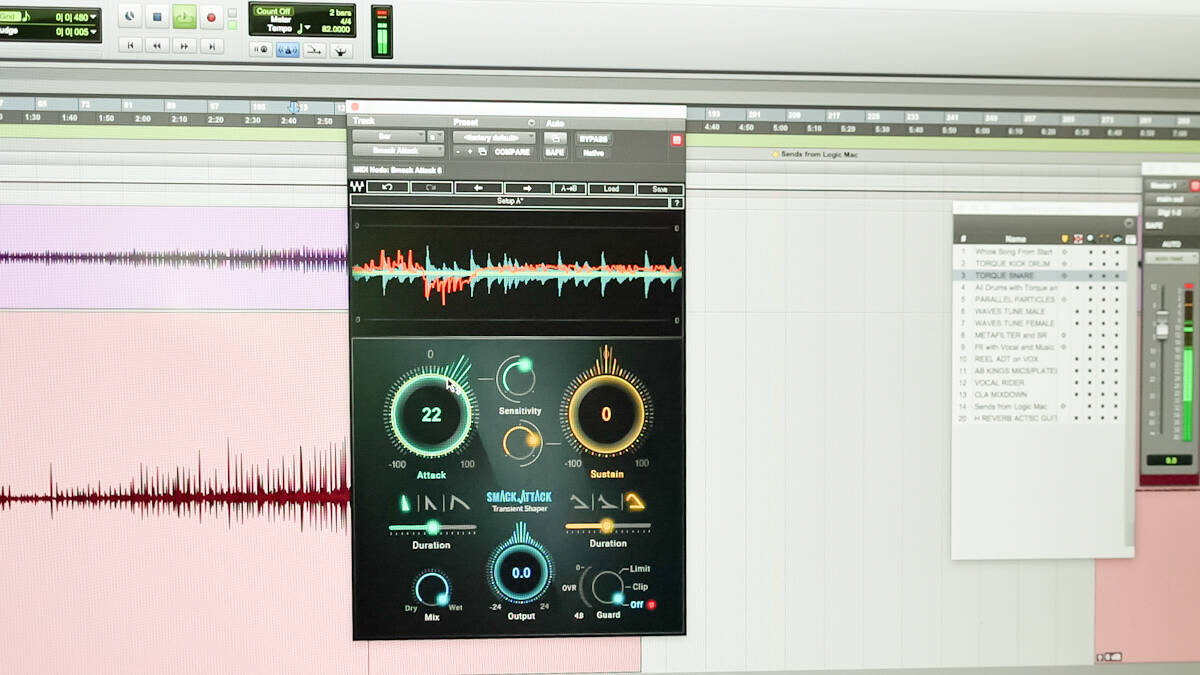Screen dimensions: 1200x675
Task: Click the Return to Zero transport button
Action: (130, 45)
